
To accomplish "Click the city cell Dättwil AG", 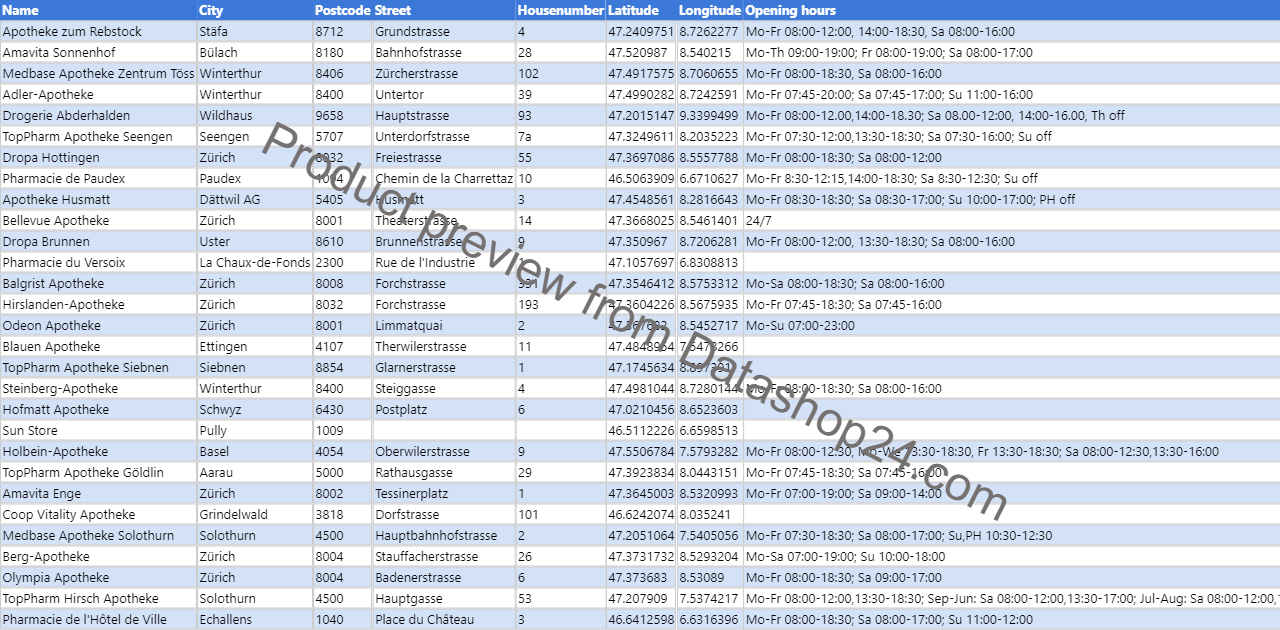I will (x=254, y=200).
